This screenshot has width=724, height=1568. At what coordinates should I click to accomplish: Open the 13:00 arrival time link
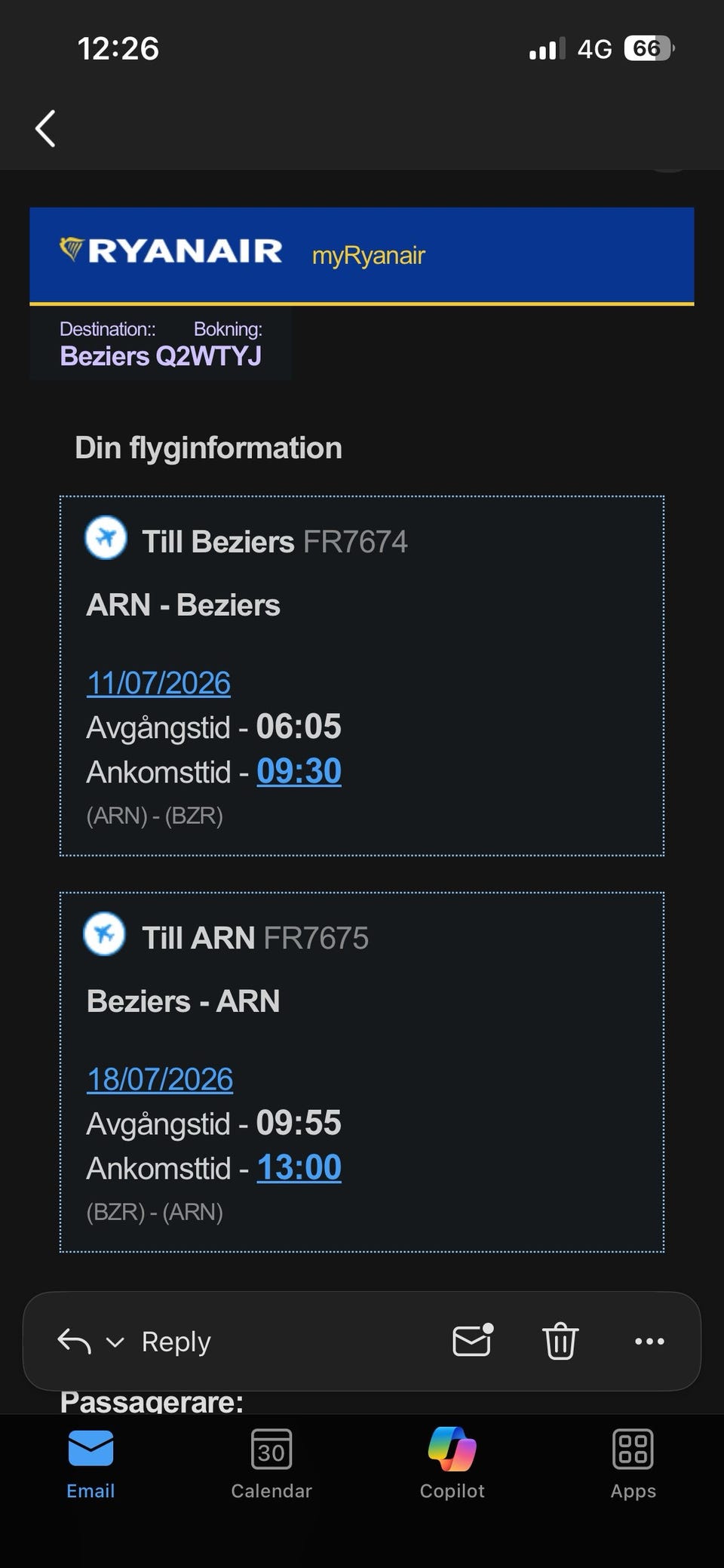(299, 1167)
